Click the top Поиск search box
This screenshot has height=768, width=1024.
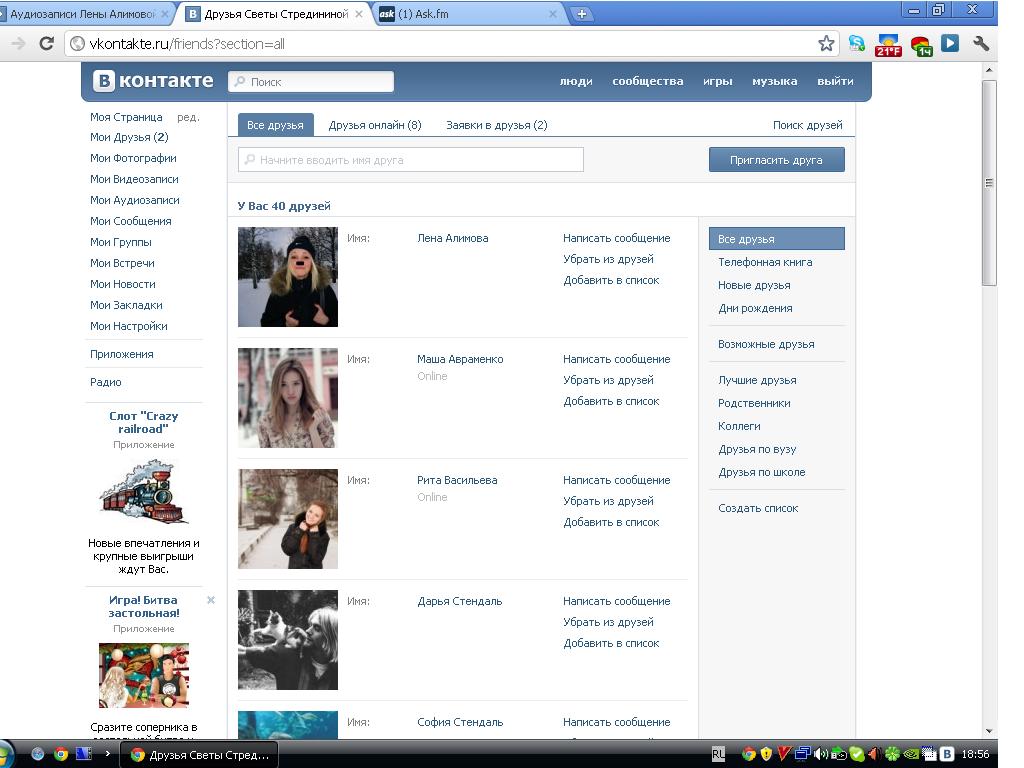tap(311, 82)
